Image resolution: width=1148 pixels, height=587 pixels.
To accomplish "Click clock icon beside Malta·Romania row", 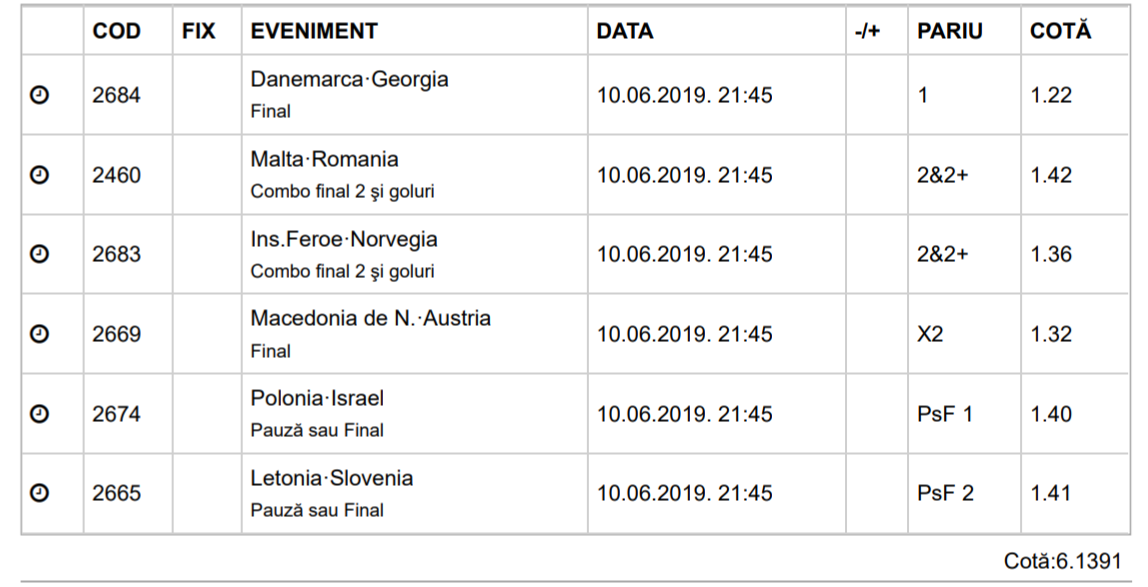I will (x=40, y=175).
